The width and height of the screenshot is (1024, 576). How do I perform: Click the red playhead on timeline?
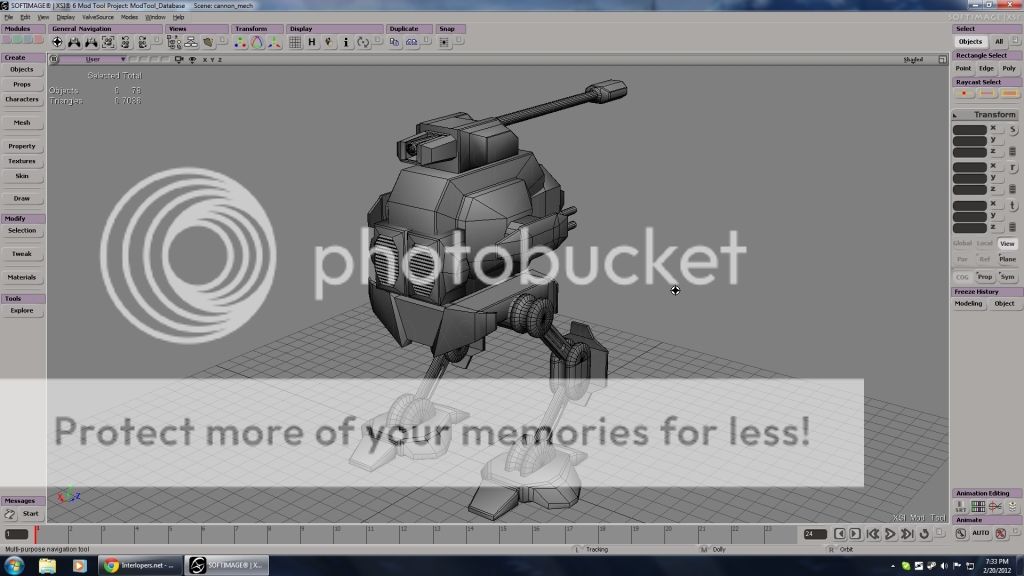tap(36, 534)
